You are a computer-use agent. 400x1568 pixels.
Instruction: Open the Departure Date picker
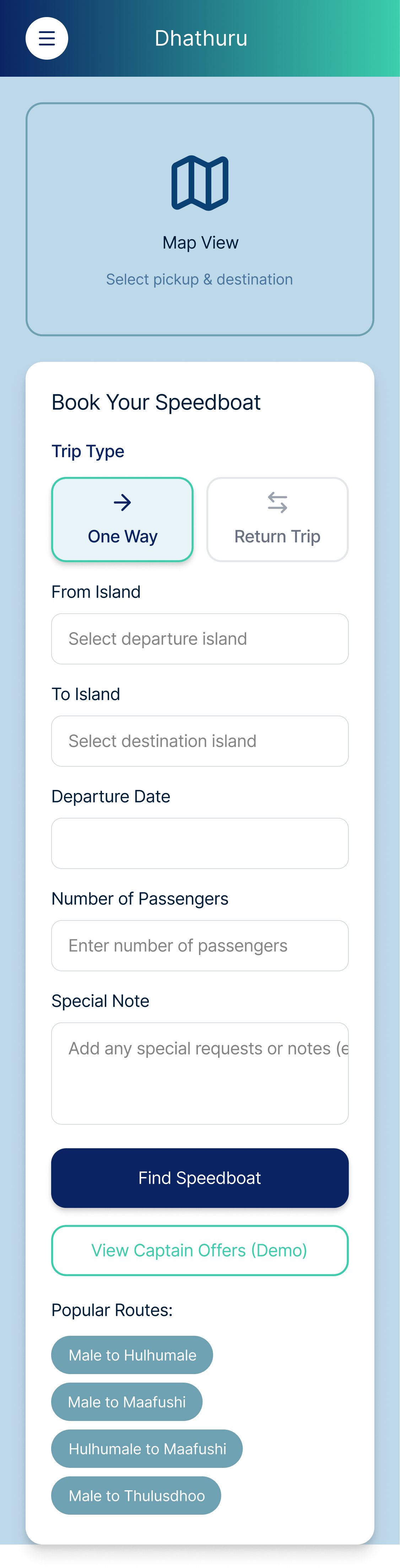pyautogui.click(x=200, y=843)
